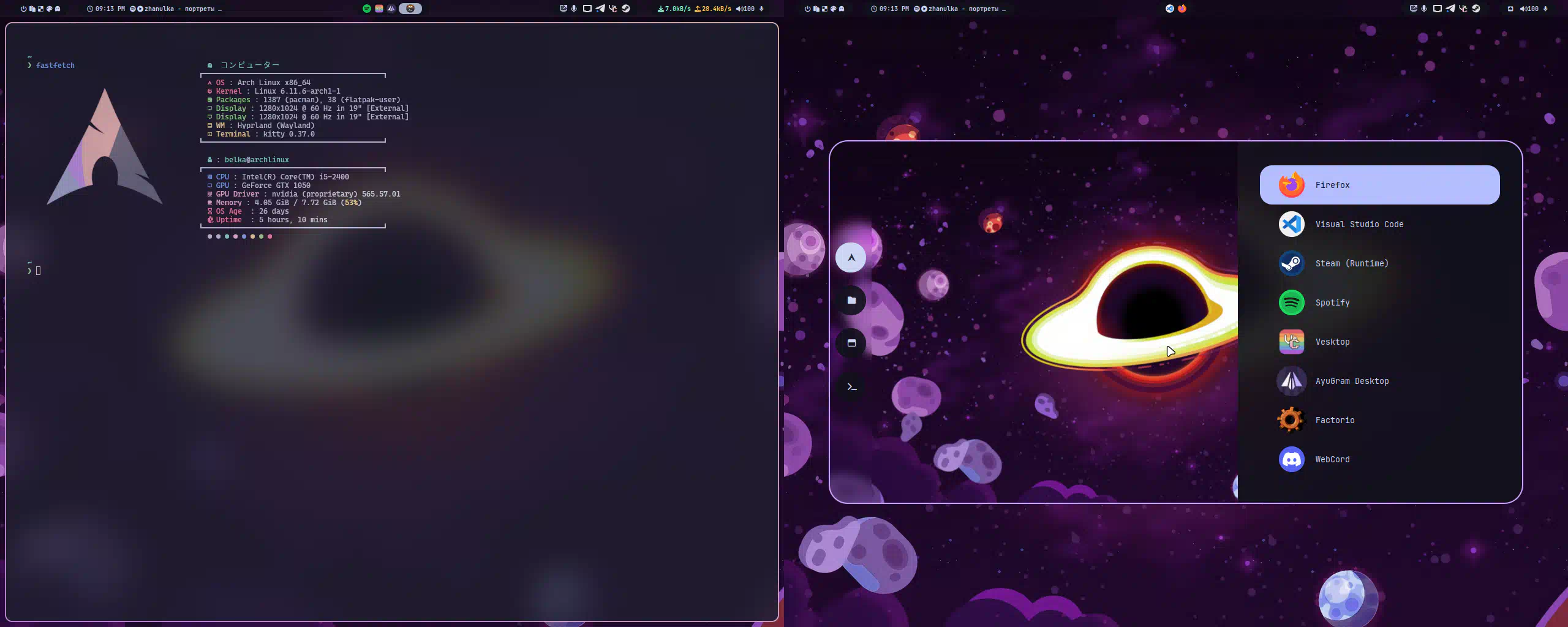Click the 09:13 PM clock on left monitor bar
The width and height of the screenshot is (1568, 627).
[x=106, y=9]
